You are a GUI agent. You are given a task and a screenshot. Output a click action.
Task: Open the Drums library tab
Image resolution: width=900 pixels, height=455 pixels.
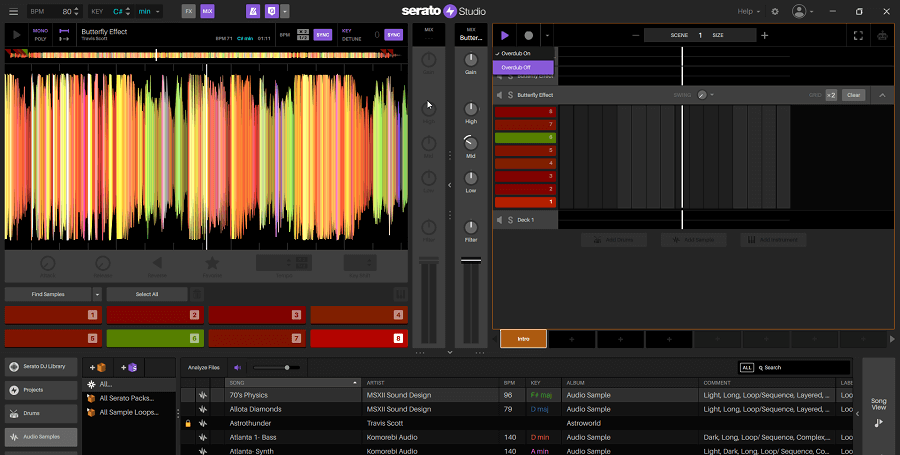pos(41,414)
